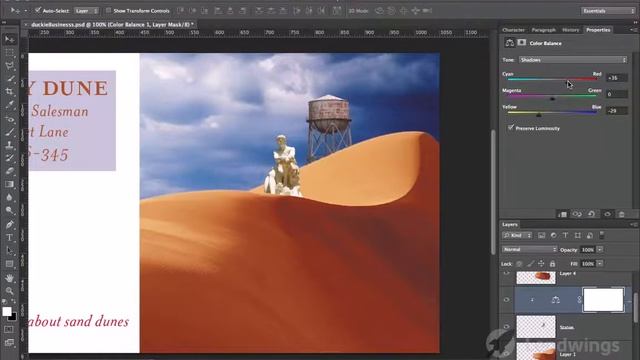Select the Gradient tool

[x=9, y=184]
